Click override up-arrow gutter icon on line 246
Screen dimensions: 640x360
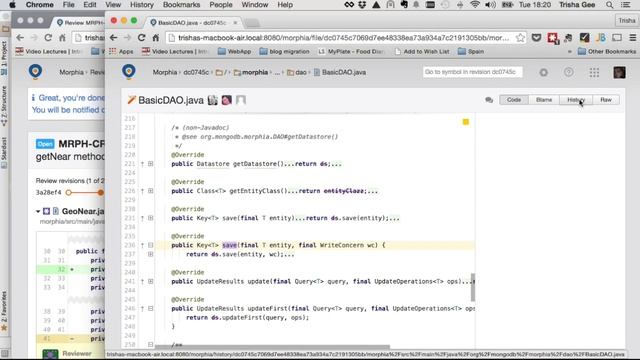tap(142, 308)
